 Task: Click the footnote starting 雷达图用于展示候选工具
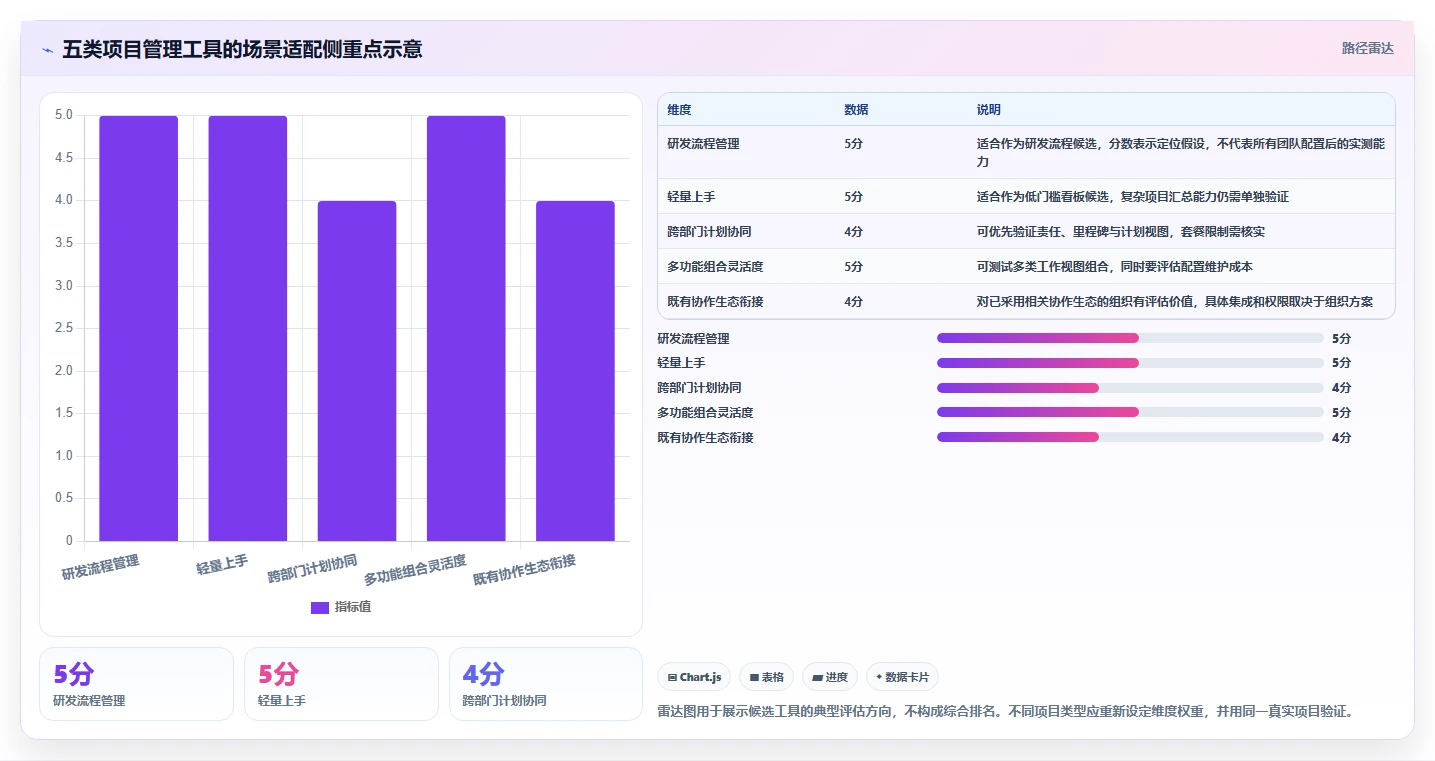pos(1005,712)
